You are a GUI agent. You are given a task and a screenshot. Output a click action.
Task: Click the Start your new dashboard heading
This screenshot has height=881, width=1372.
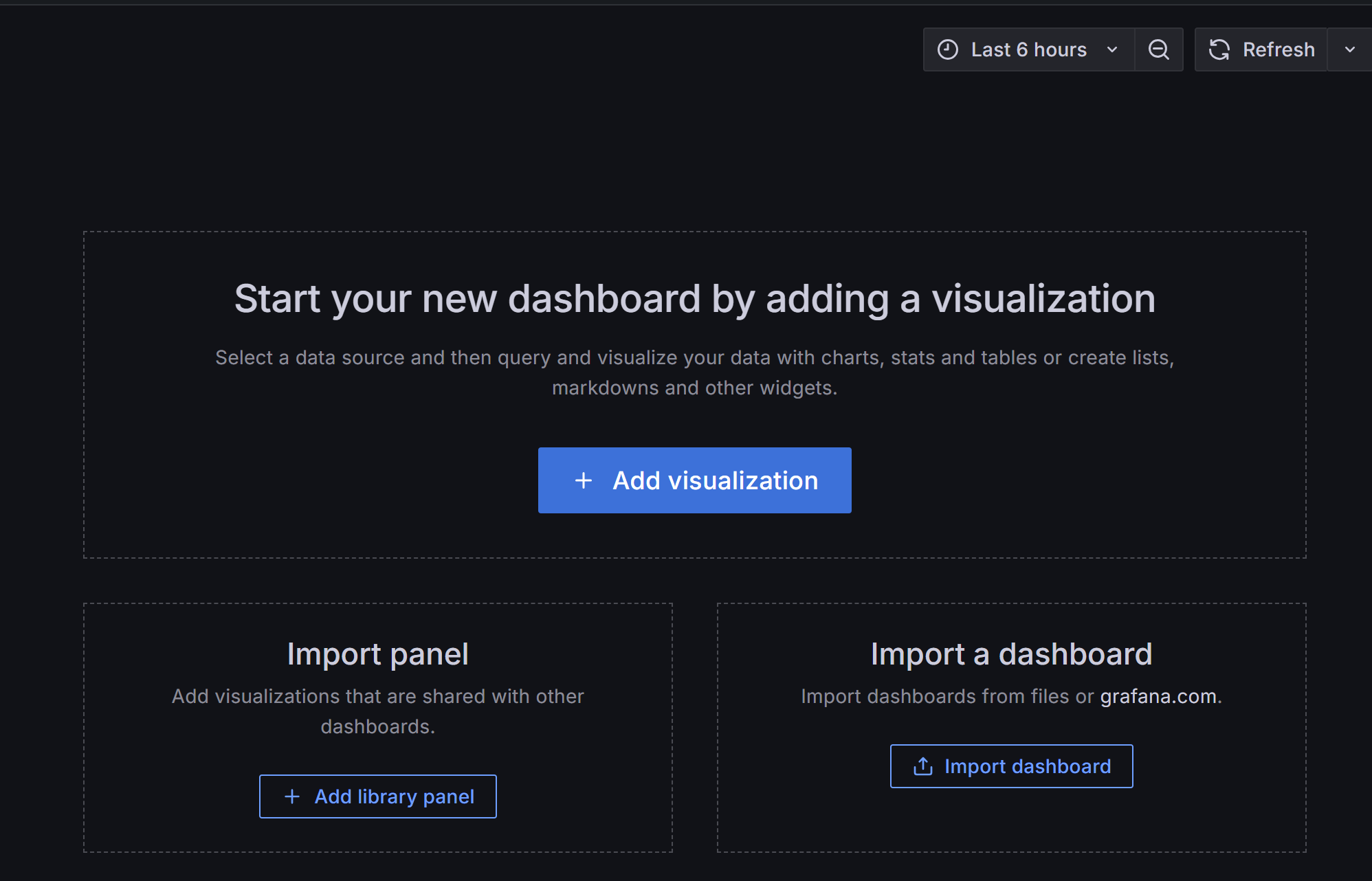[x=694, y=299]
